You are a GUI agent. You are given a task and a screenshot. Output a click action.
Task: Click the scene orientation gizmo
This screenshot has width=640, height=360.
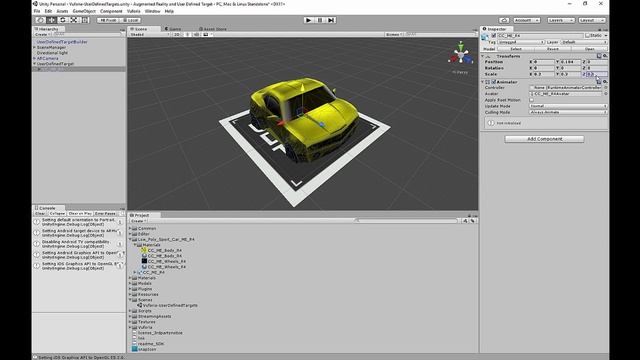tap(461, 54)
